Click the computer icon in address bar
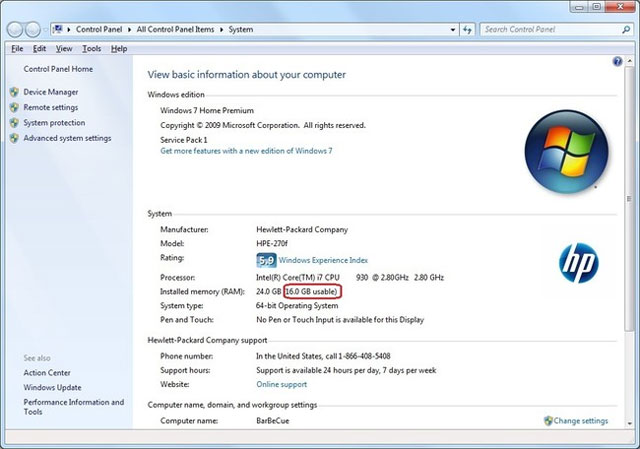 (58, 29)
